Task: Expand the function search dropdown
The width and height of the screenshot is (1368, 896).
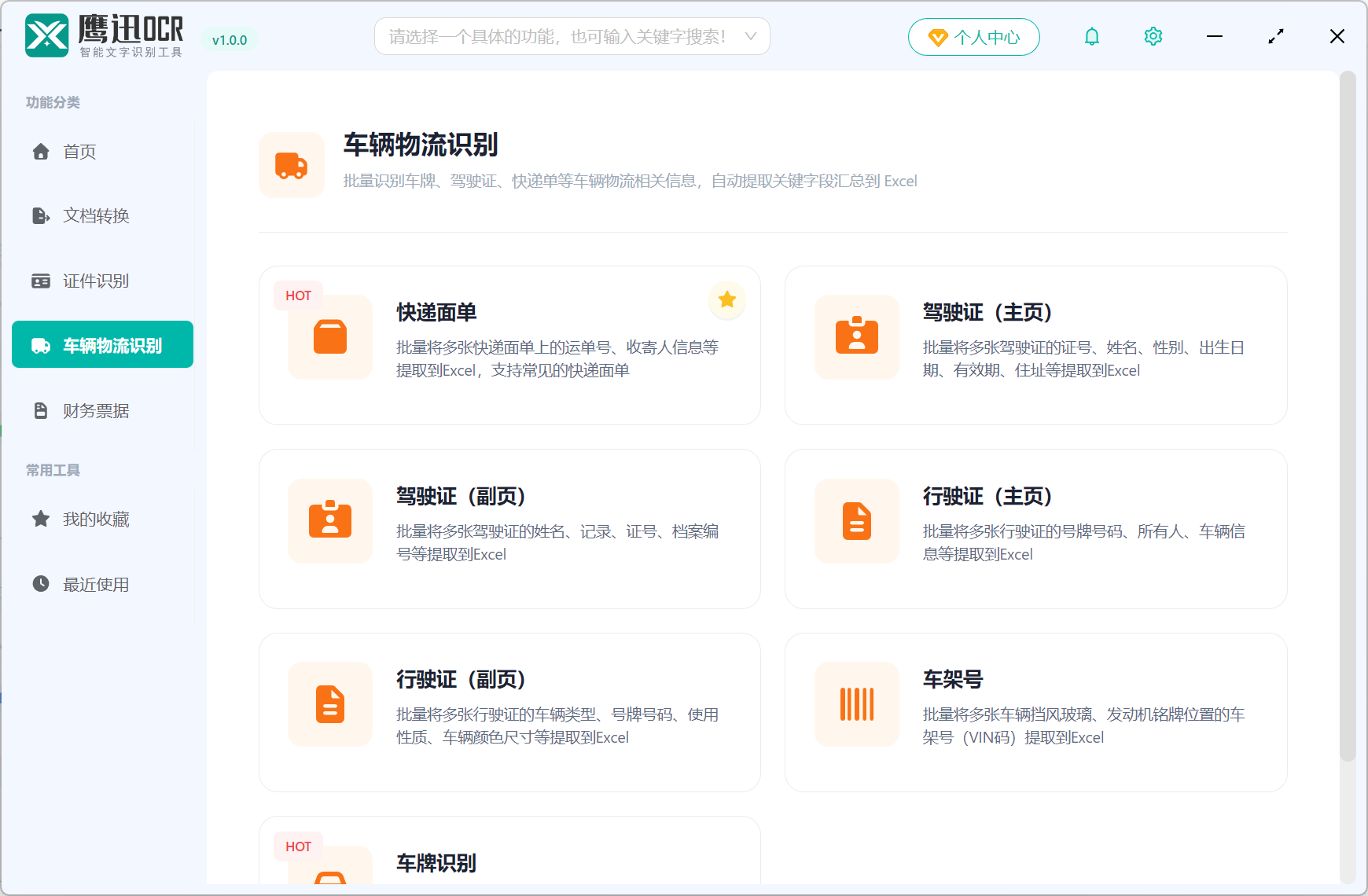Action: click(751, 36)
